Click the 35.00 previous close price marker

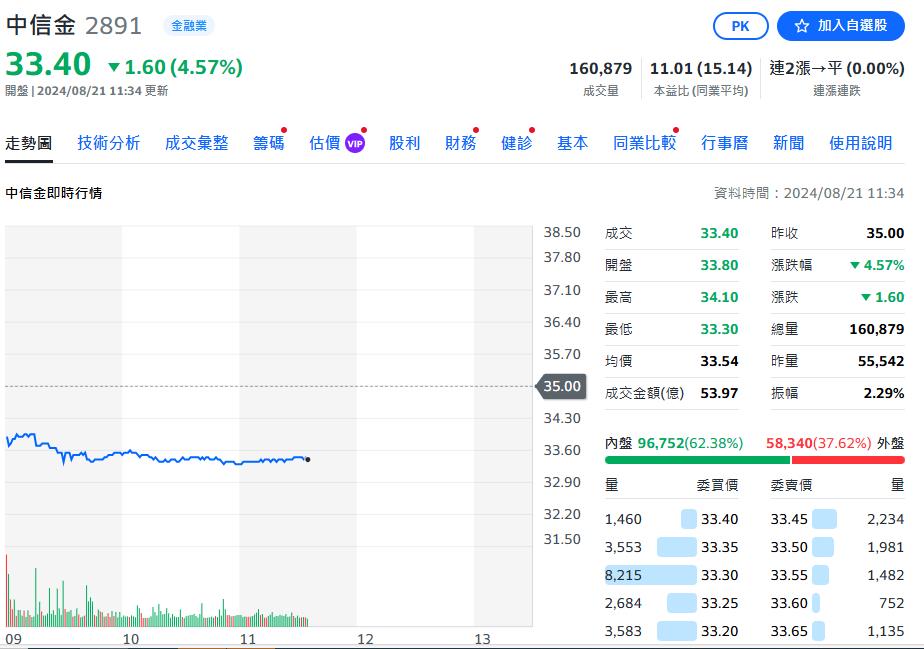point(561,387)
